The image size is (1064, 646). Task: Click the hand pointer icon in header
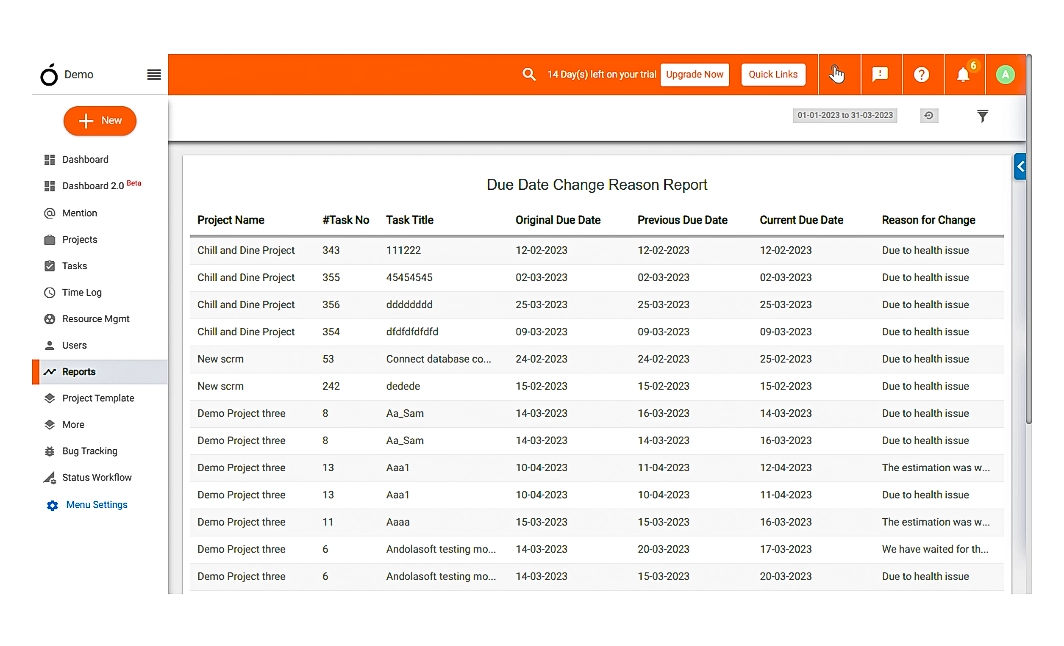pyautogui.click(x=837, y=75)
